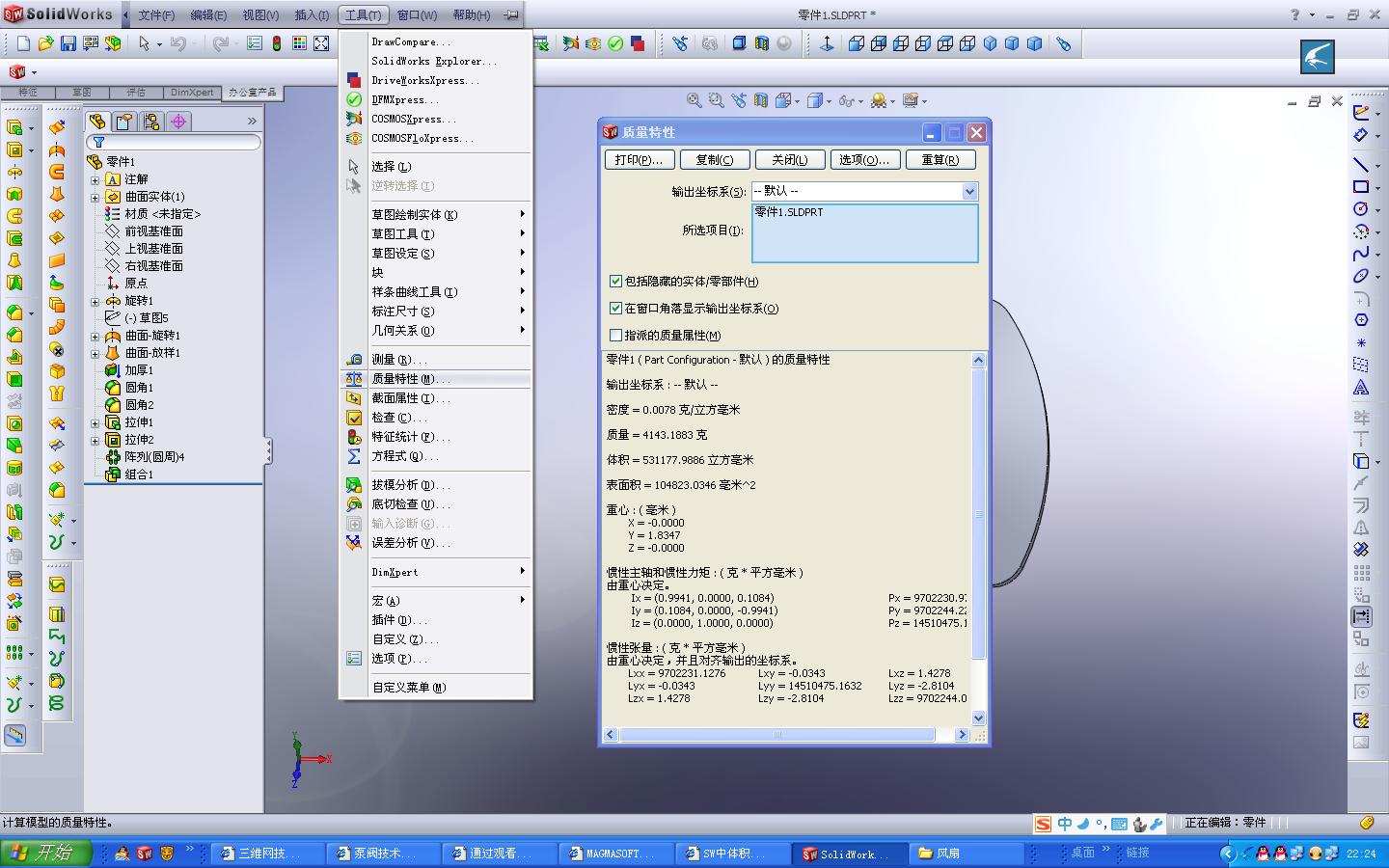Expand the 曲面-放样1 feature node

pyautogui.click(x=95, y=353)
